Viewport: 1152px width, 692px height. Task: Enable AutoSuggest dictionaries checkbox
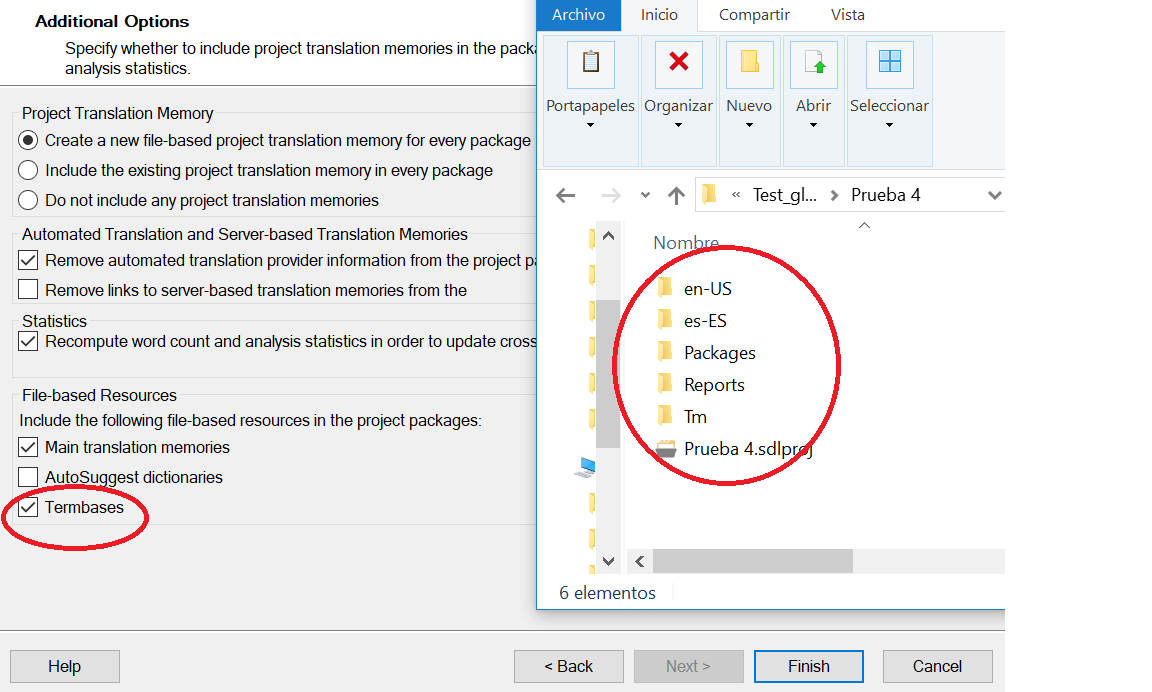tap(29, 478)
